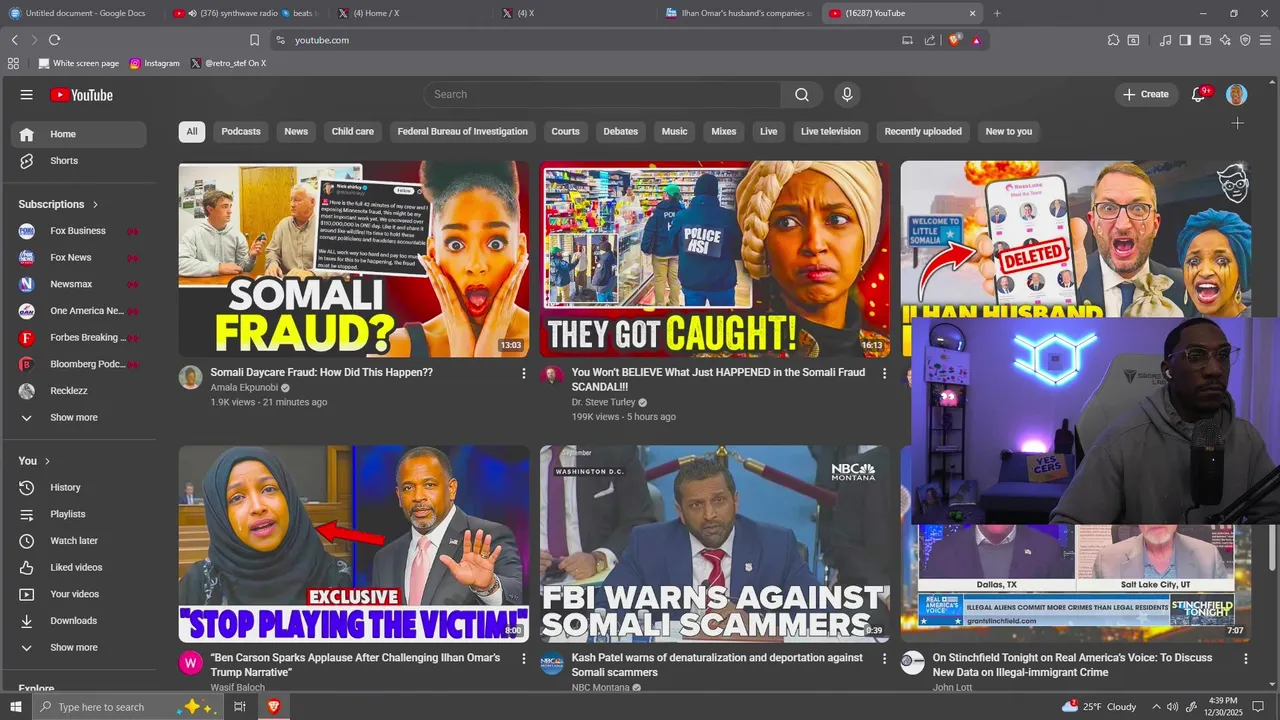1280x720 pixels.
Task: Click the Create button
Action: (1146, 94)
